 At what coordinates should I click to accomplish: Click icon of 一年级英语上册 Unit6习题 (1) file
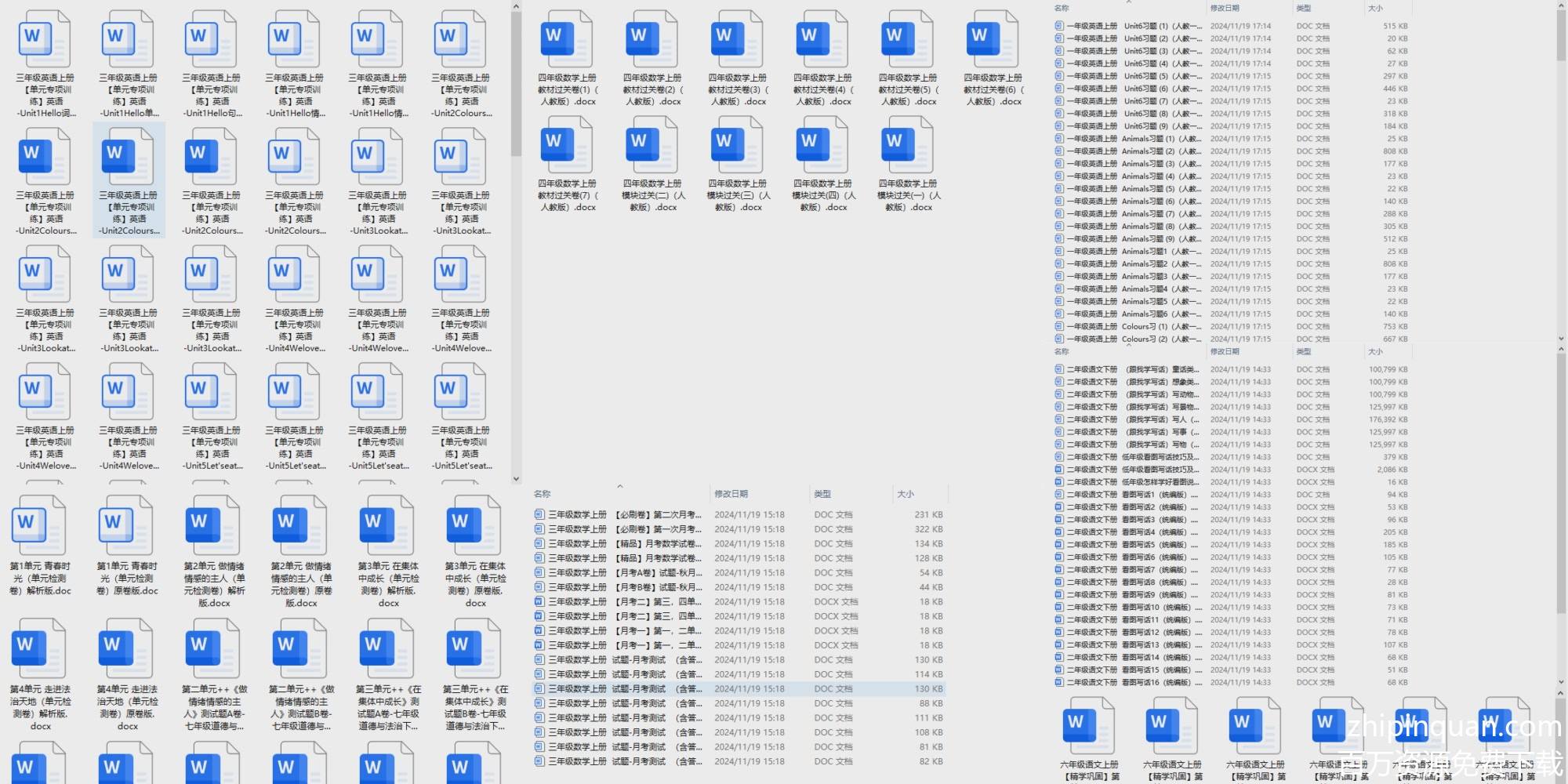pyautogui.click(x=1059, y=26)
